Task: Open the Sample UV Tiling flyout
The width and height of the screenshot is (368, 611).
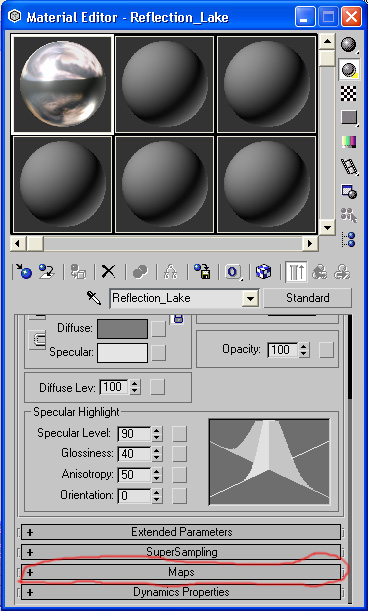Action: pyautogui.click(x=349, y=118)
